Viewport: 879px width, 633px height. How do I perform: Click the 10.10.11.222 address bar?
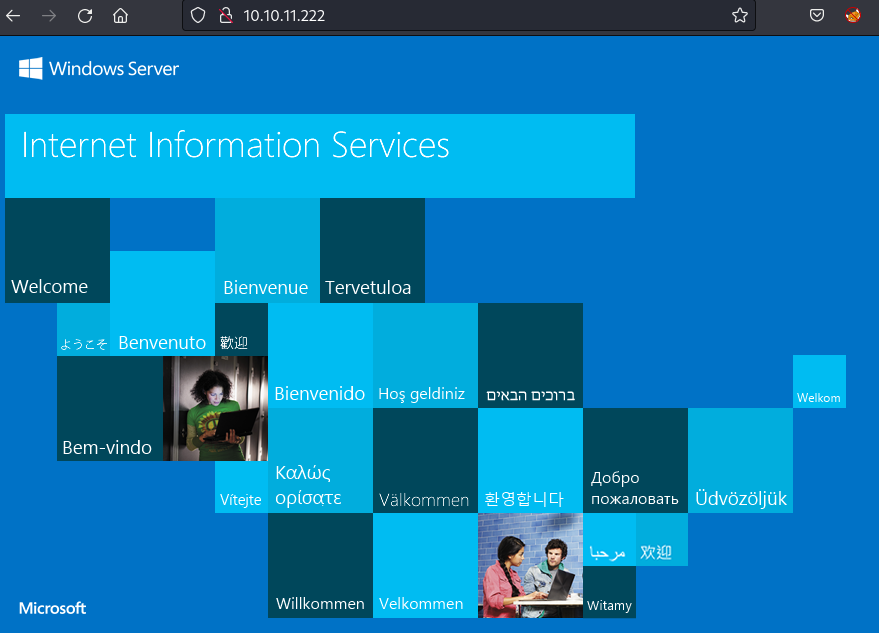coord(450,16)
